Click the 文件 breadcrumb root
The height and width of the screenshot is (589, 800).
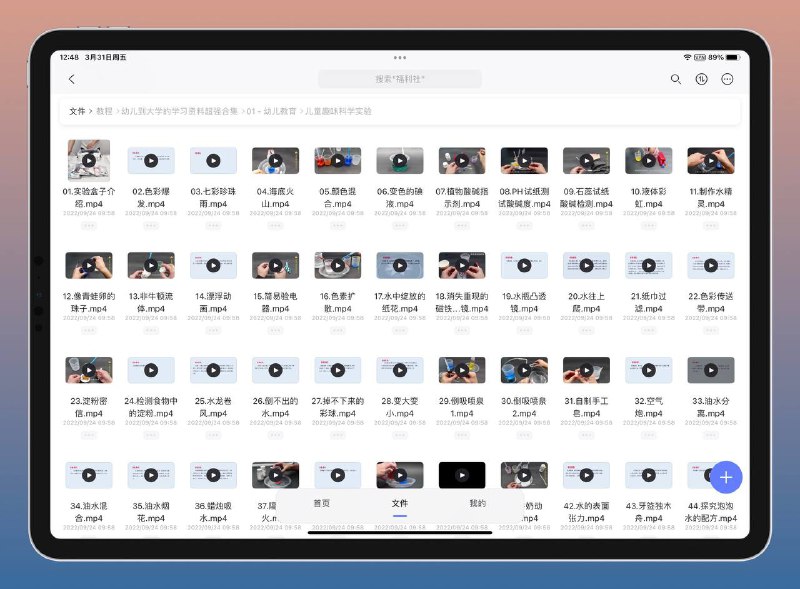click(x=77, y=112)
